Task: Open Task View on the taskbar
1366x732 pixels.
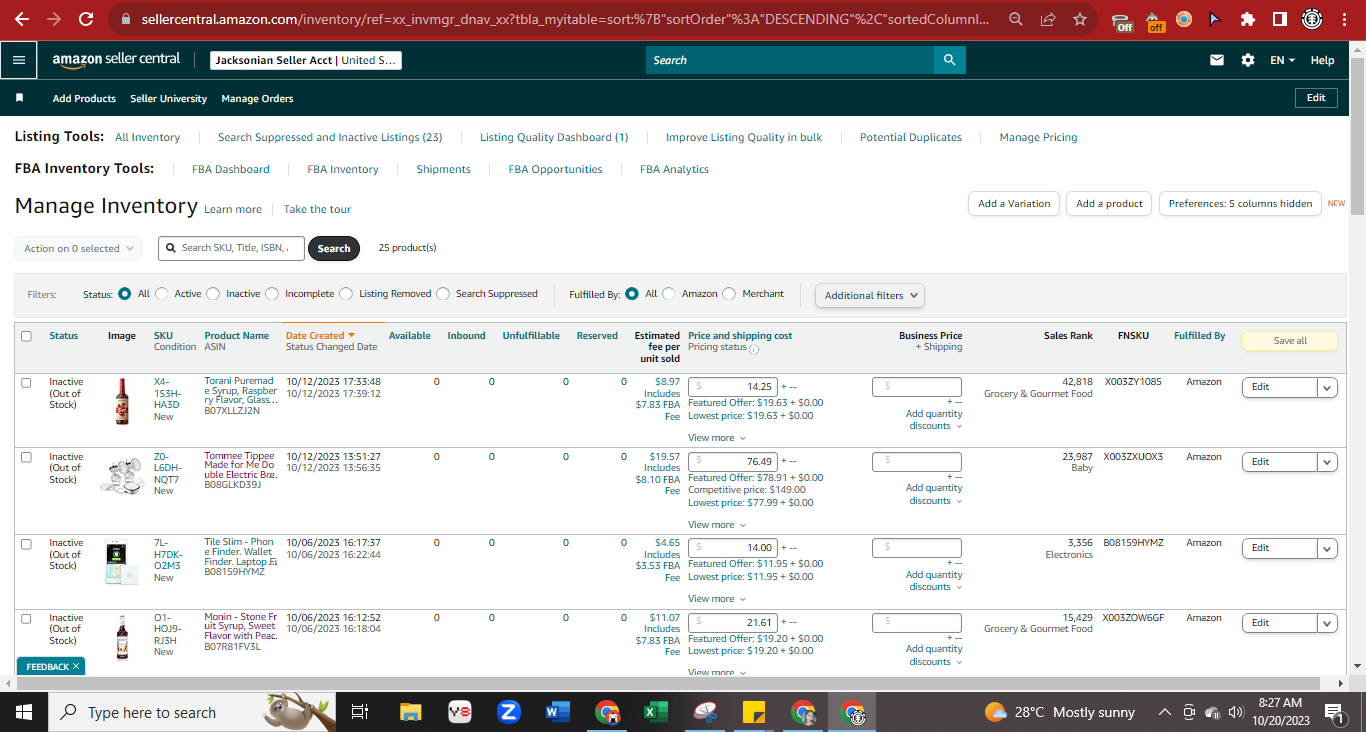Action: click(360, 712)
